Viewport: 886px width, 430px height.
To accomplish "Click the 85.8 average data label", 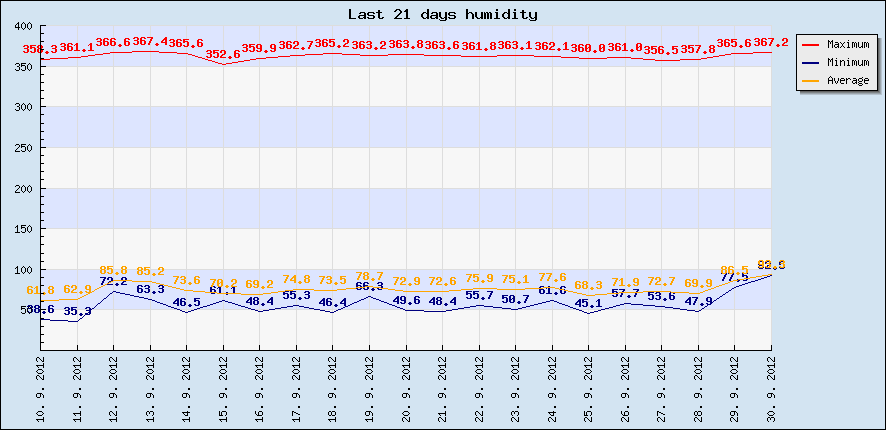I will point(113,270).
